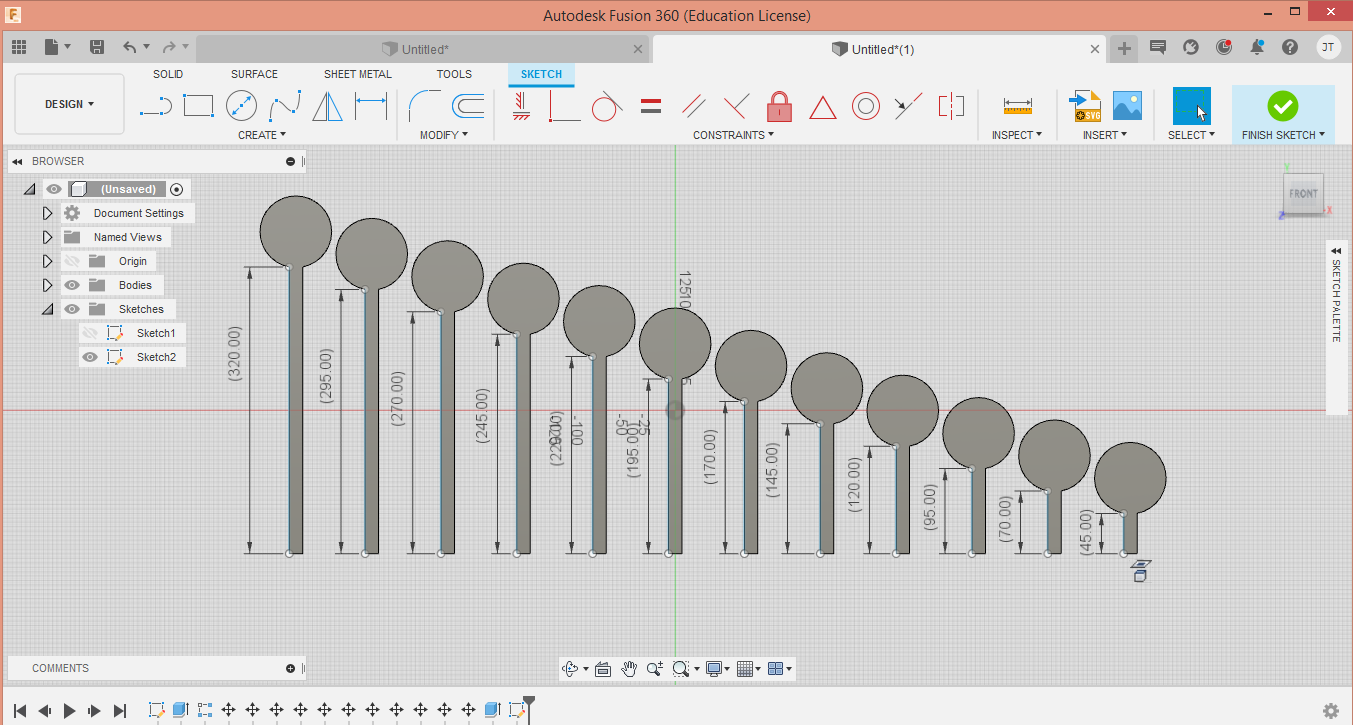The width and height of the screenshot is (1353, 725).
Task: Click the Save icon
Action: click(97, 47)
